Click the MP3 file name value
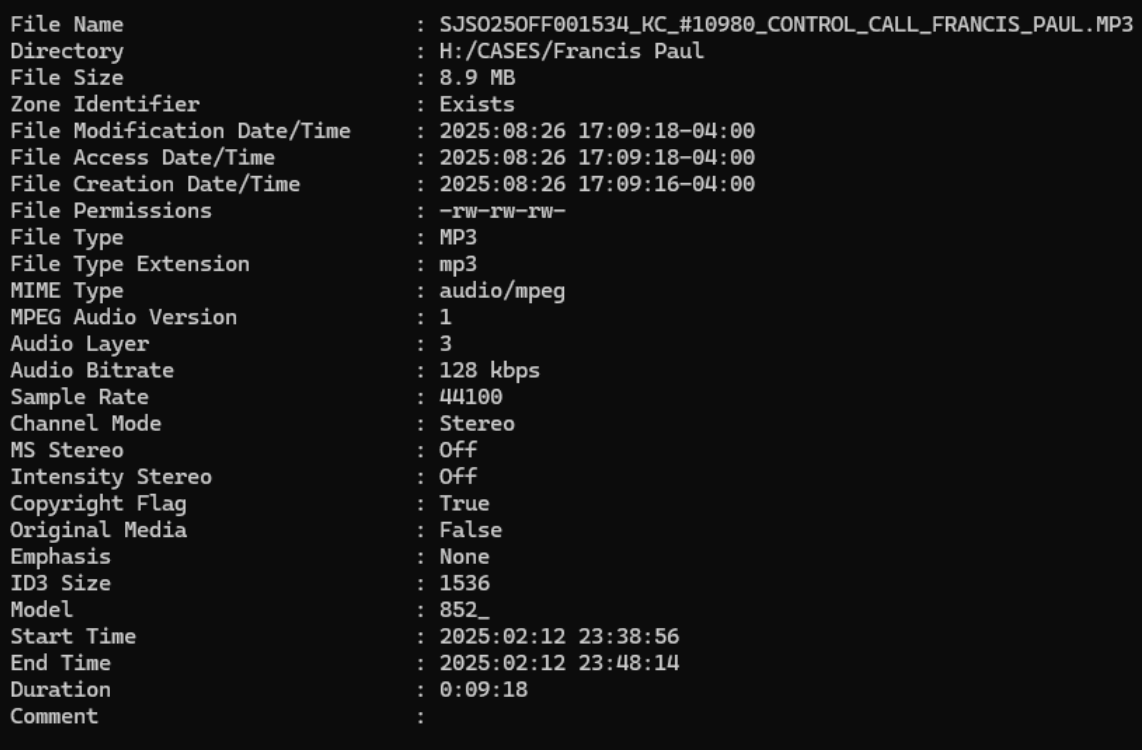The width and height of the screenshot is (1142, 752). [x=785, y=24]
